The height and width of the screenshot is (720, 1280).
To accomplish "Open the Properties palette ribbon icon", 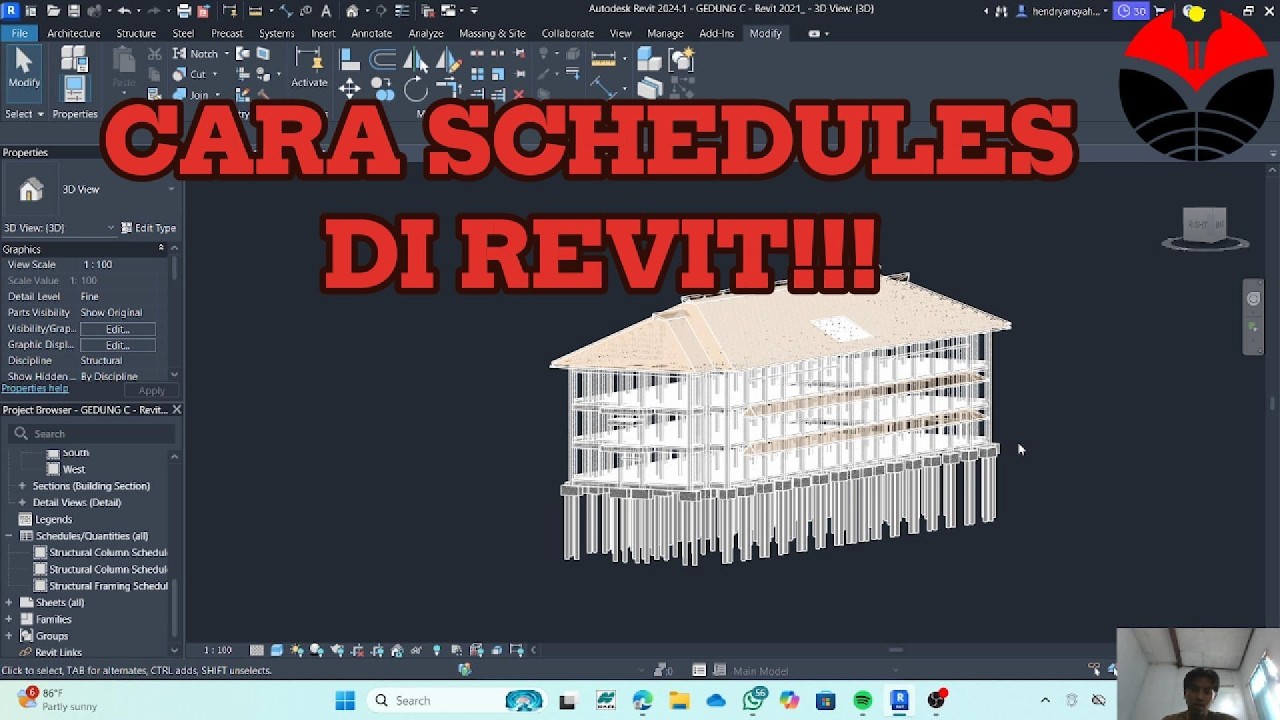I will point(74,87).
